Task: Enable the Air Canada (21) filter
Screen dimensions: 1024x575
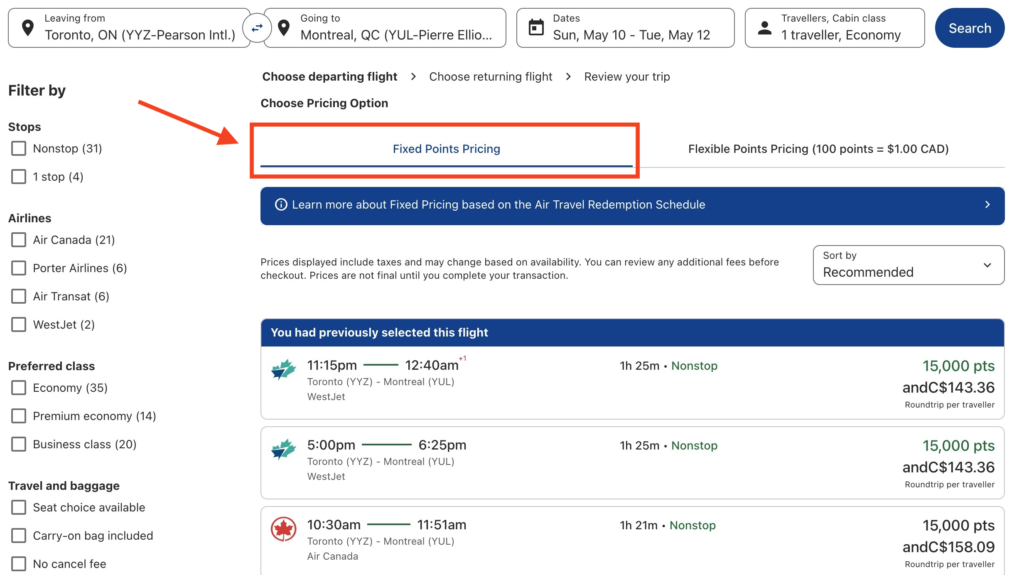Action: [x=19, y=240]
